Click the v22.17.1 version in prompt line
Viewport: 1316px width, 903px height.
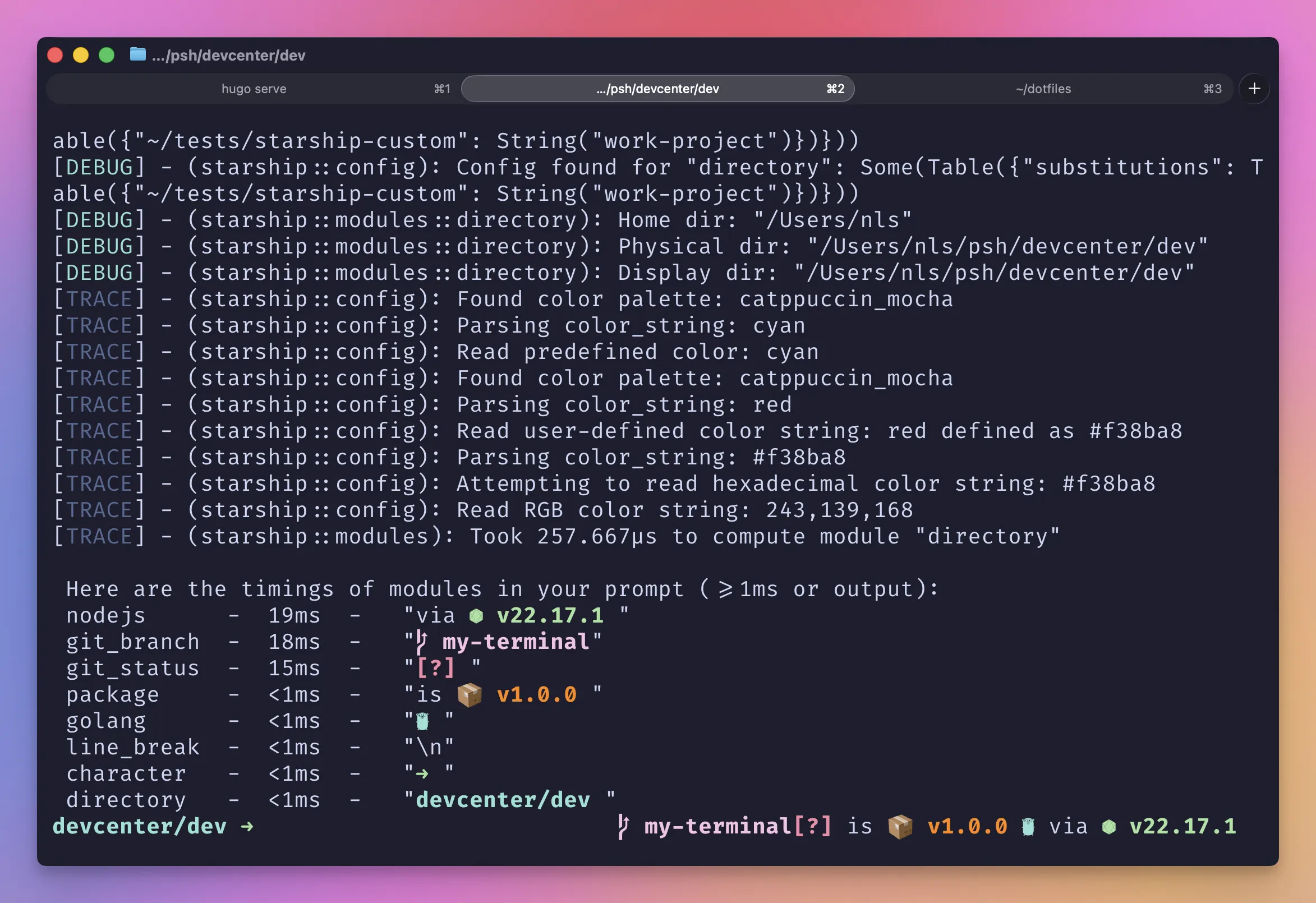[1182, 827]
